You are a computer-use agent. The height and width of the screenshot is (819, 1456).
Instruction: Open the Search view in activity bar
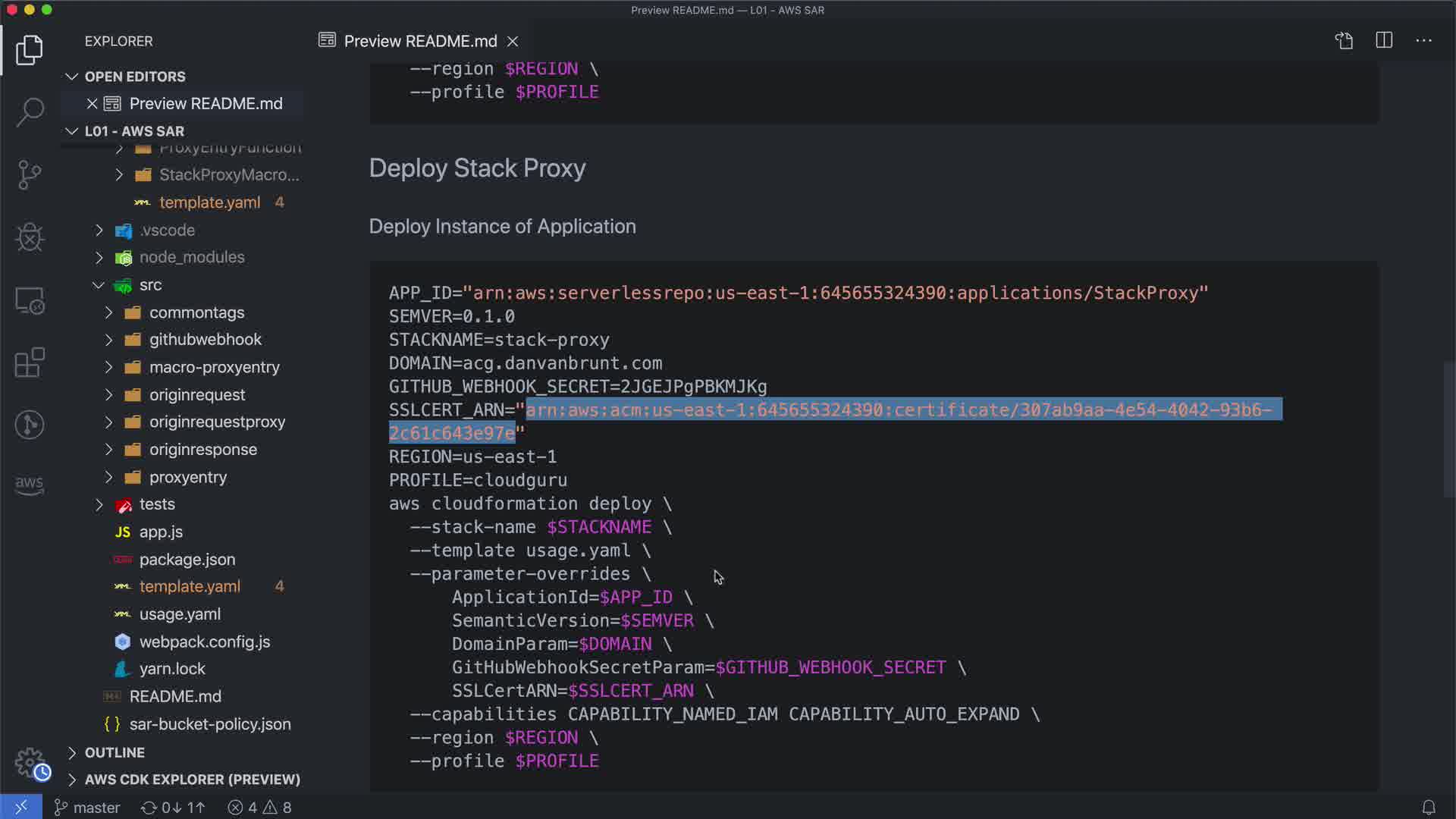(30, 112)
